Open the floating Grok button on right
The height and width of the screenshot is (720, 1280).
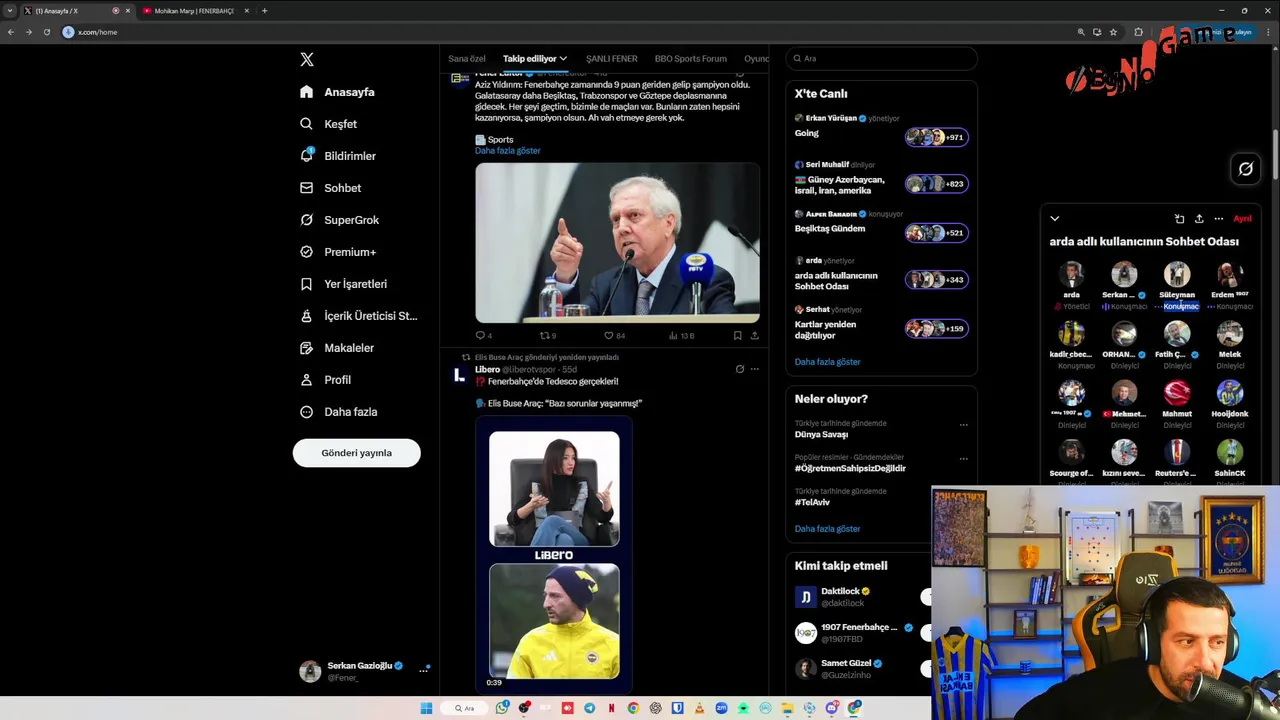[1246, 169]
